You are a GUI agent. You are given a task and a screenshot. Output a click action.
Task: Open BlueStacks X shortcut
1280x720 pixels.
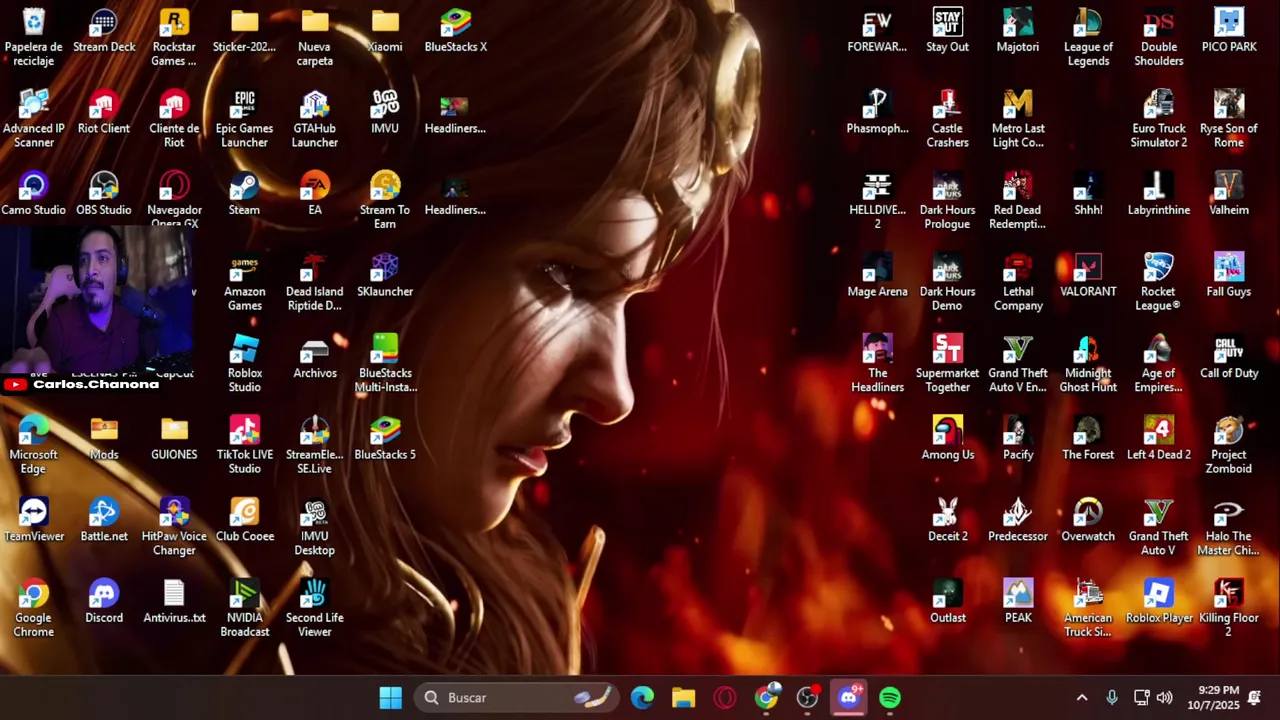(x=455, y=30)
